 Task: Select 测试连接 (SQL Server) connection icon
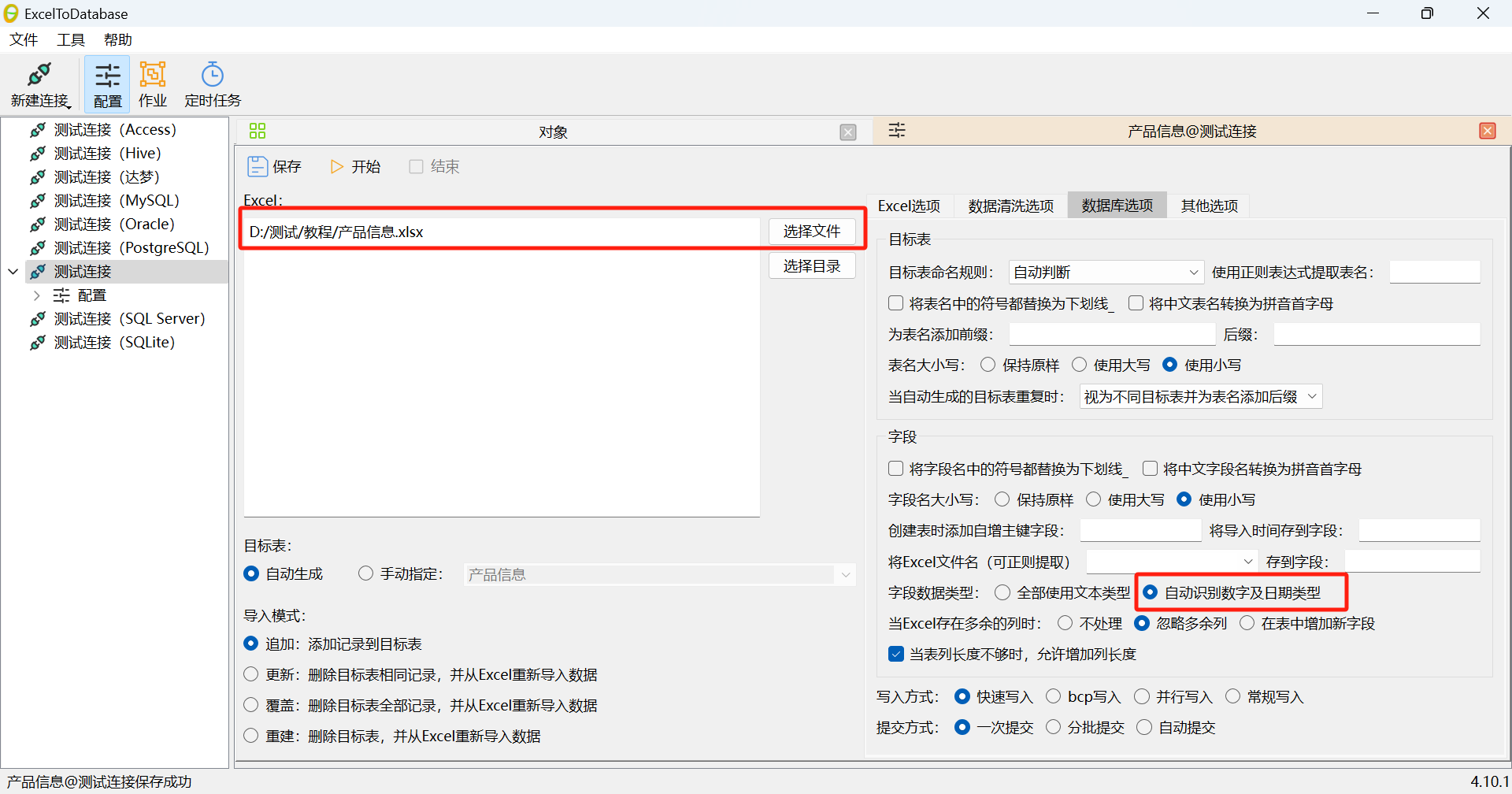pos(38,319)
